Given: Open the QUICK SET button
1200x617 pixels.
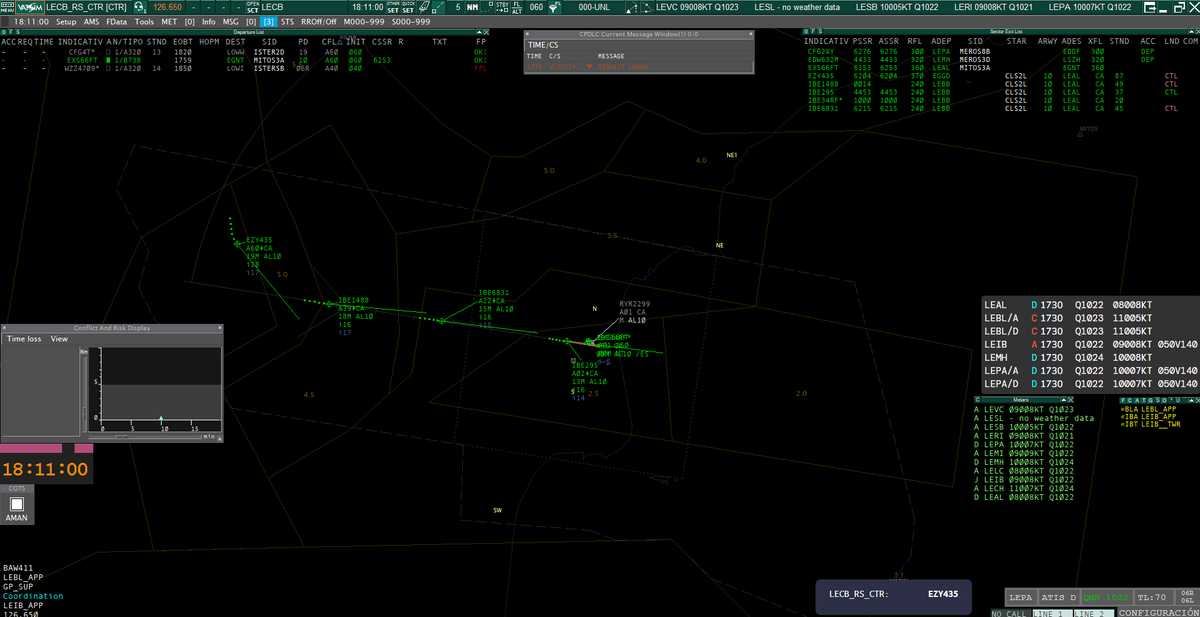Looking at the screenshot, I should [x=408, y=7].
